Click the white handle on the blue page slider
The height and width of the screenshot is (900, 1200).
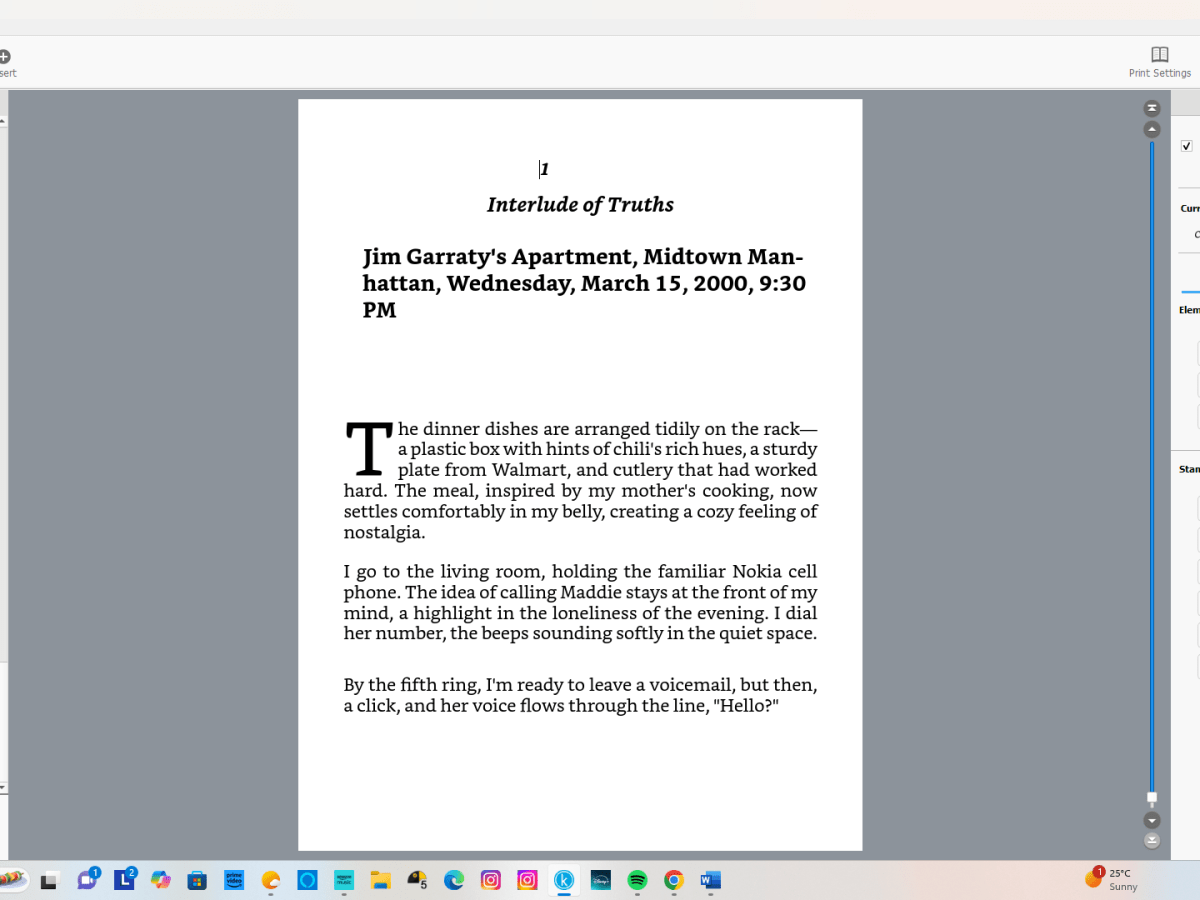(1152, 798)
